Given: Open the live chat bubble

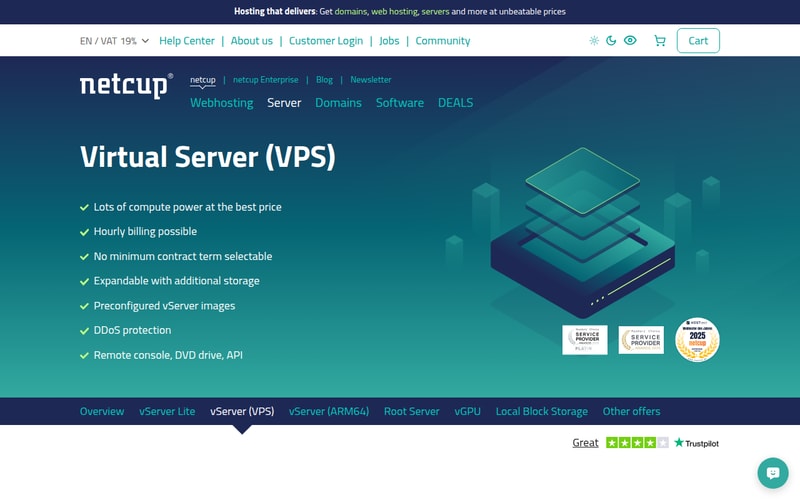Looking at the screenshot, I should (x=772, y=473).
